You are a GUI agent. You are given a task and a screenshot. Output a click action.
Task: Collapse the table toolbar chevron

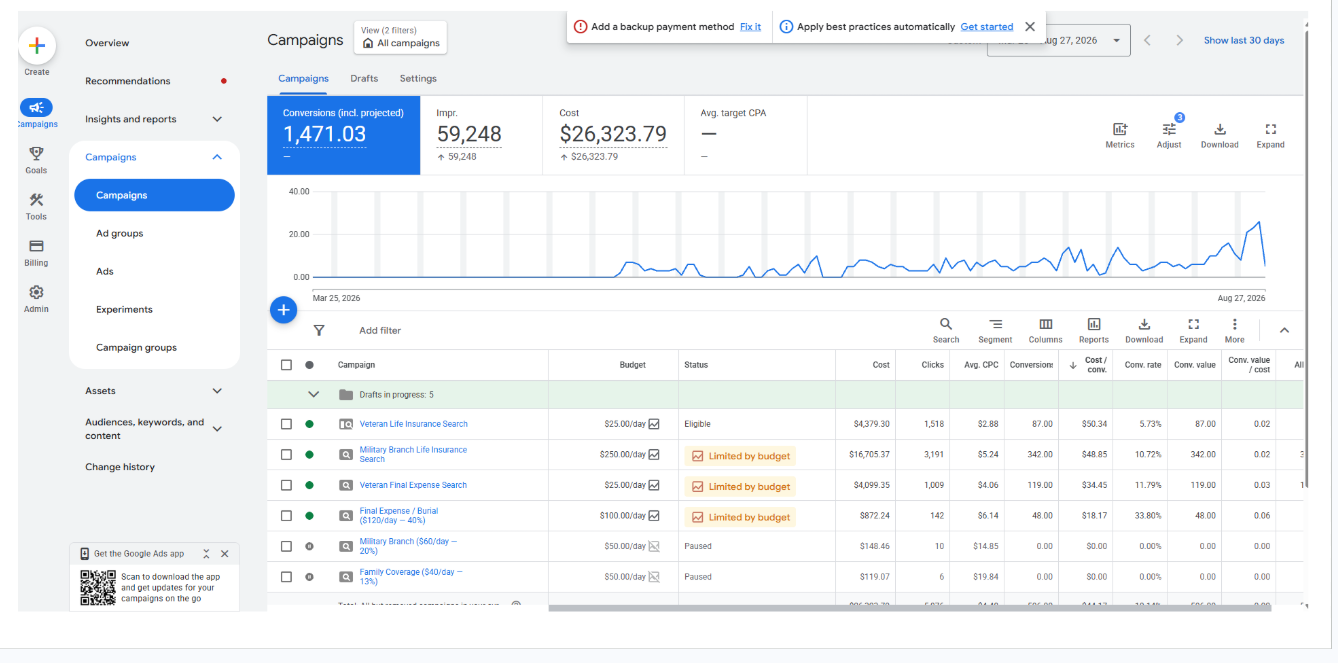tap(1285, 330)
